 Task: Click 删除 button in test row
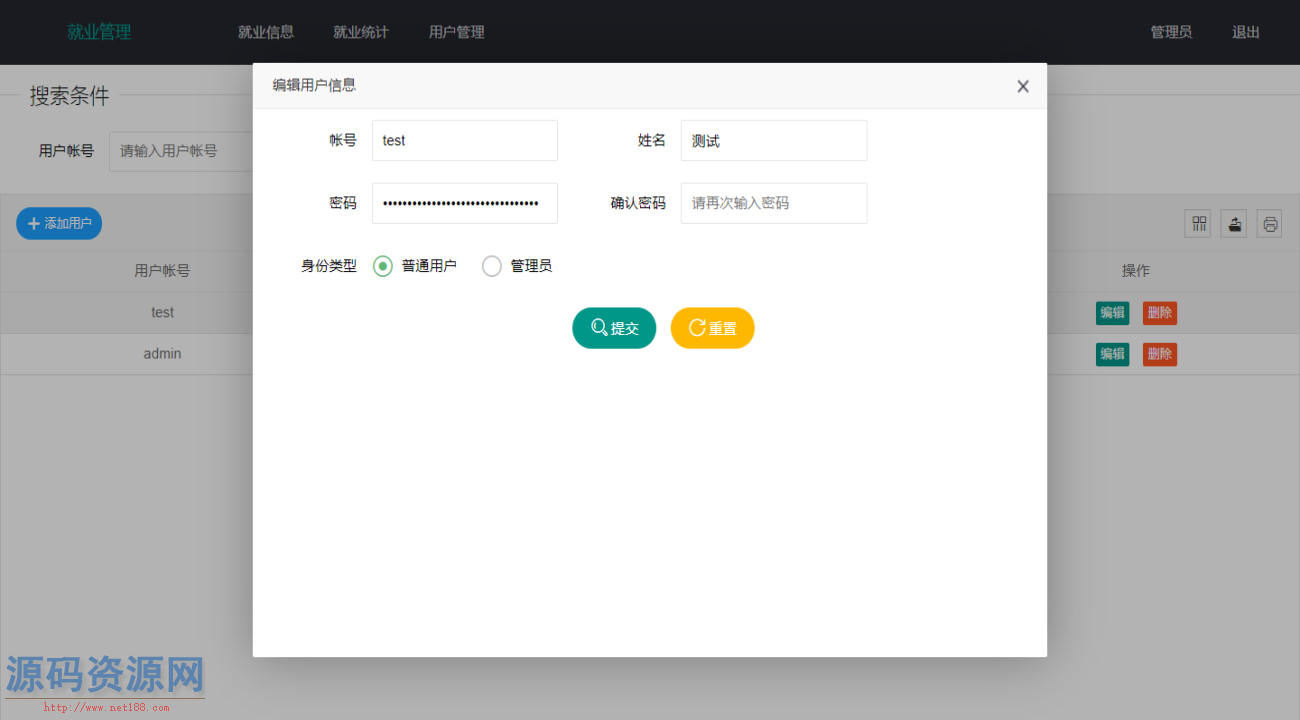[x=1160, y=313]
